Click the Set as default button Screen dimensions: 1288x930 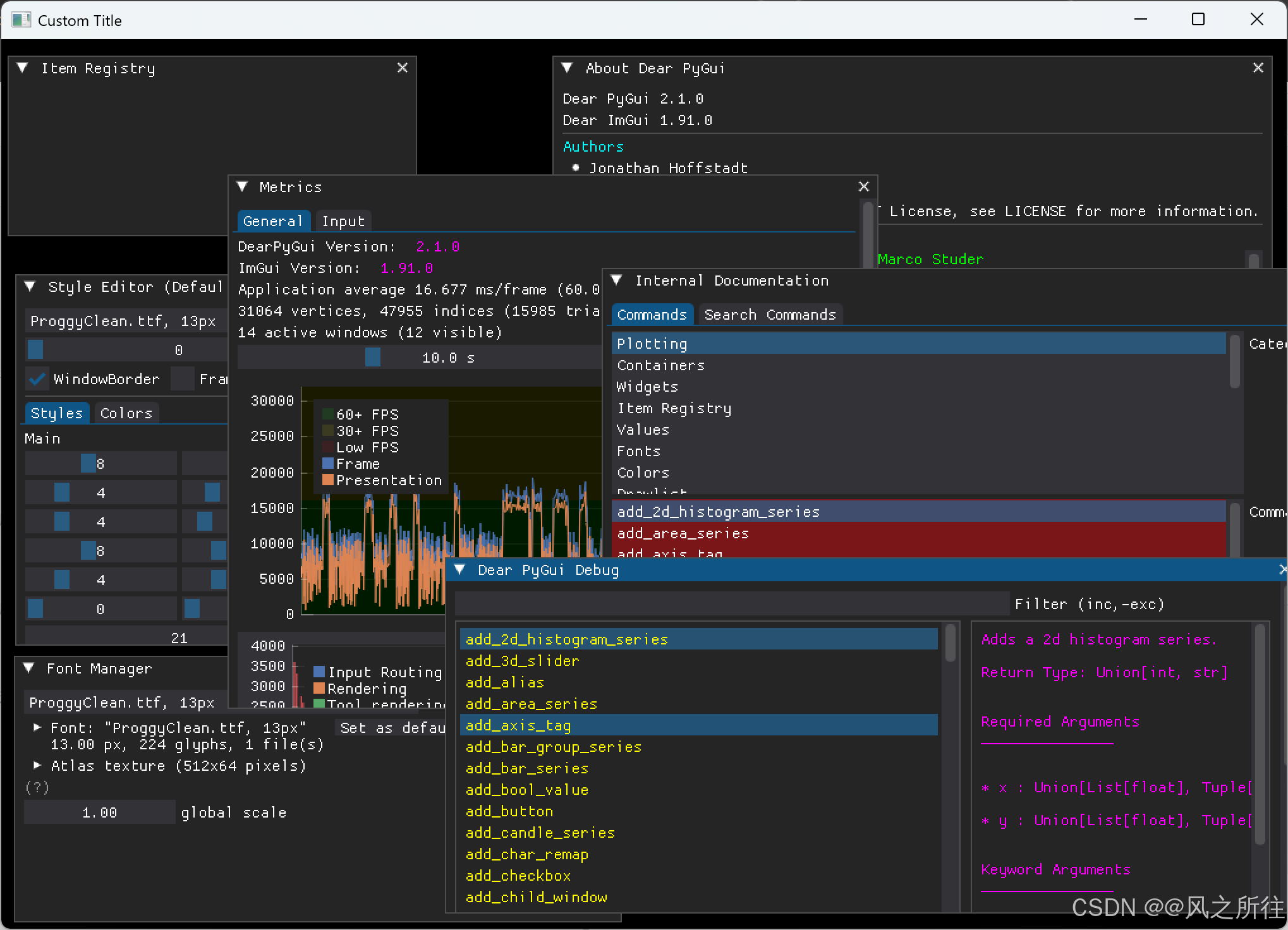point(392,728)
